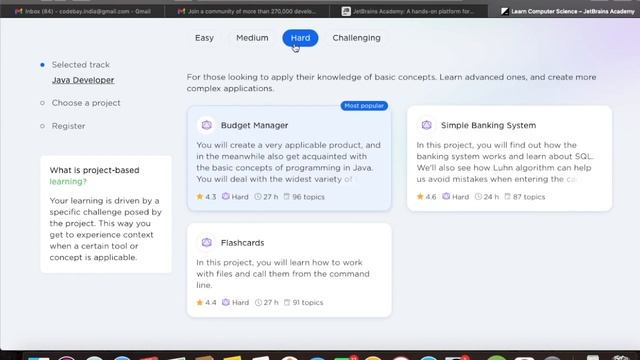Click the '96 topics' text
The height and width of the screenshot is (360, 640).
point(309,197)
